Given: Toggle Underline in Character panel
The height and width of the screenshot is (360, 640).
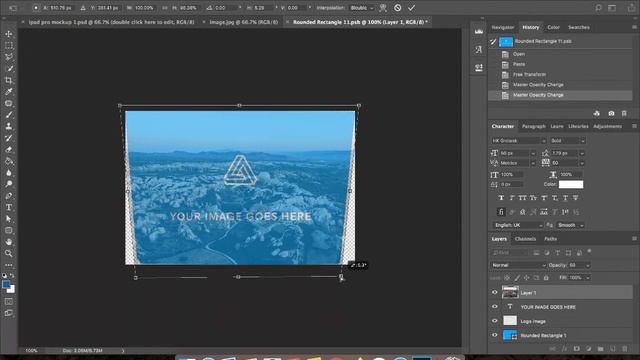Looking at the screenshot, I should point(565,198).
